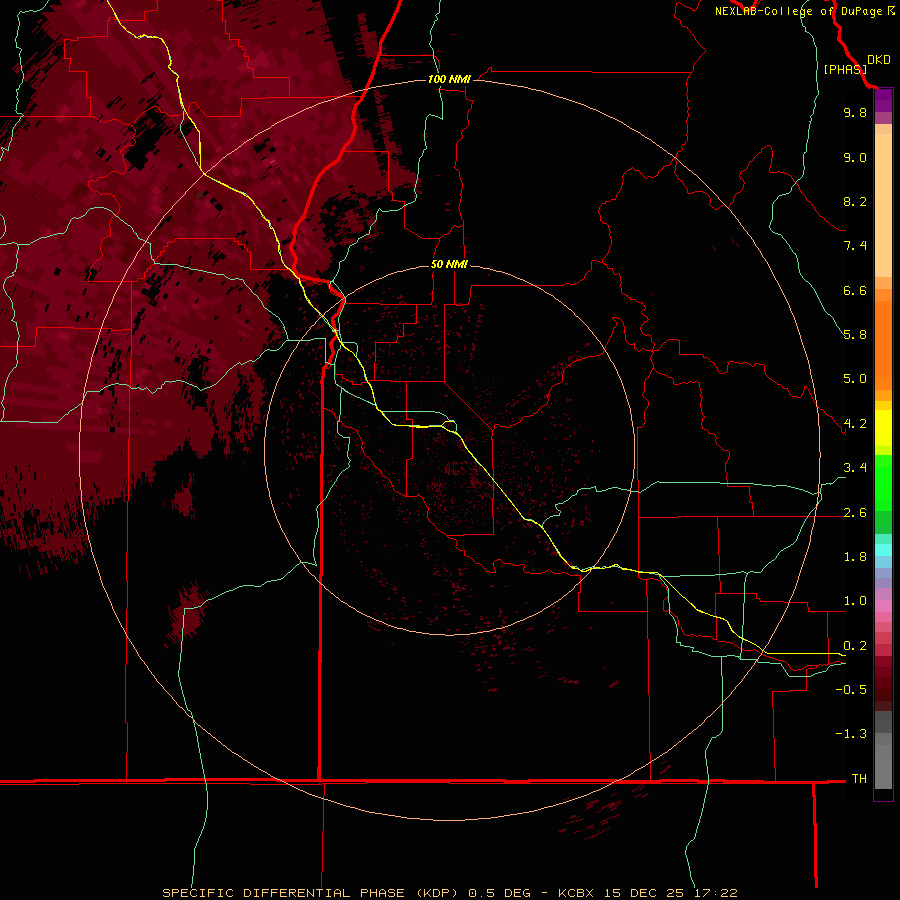Click the DKD label above the color scale
This screenshot has height=900, width=900.
click(x=879, y=60)
